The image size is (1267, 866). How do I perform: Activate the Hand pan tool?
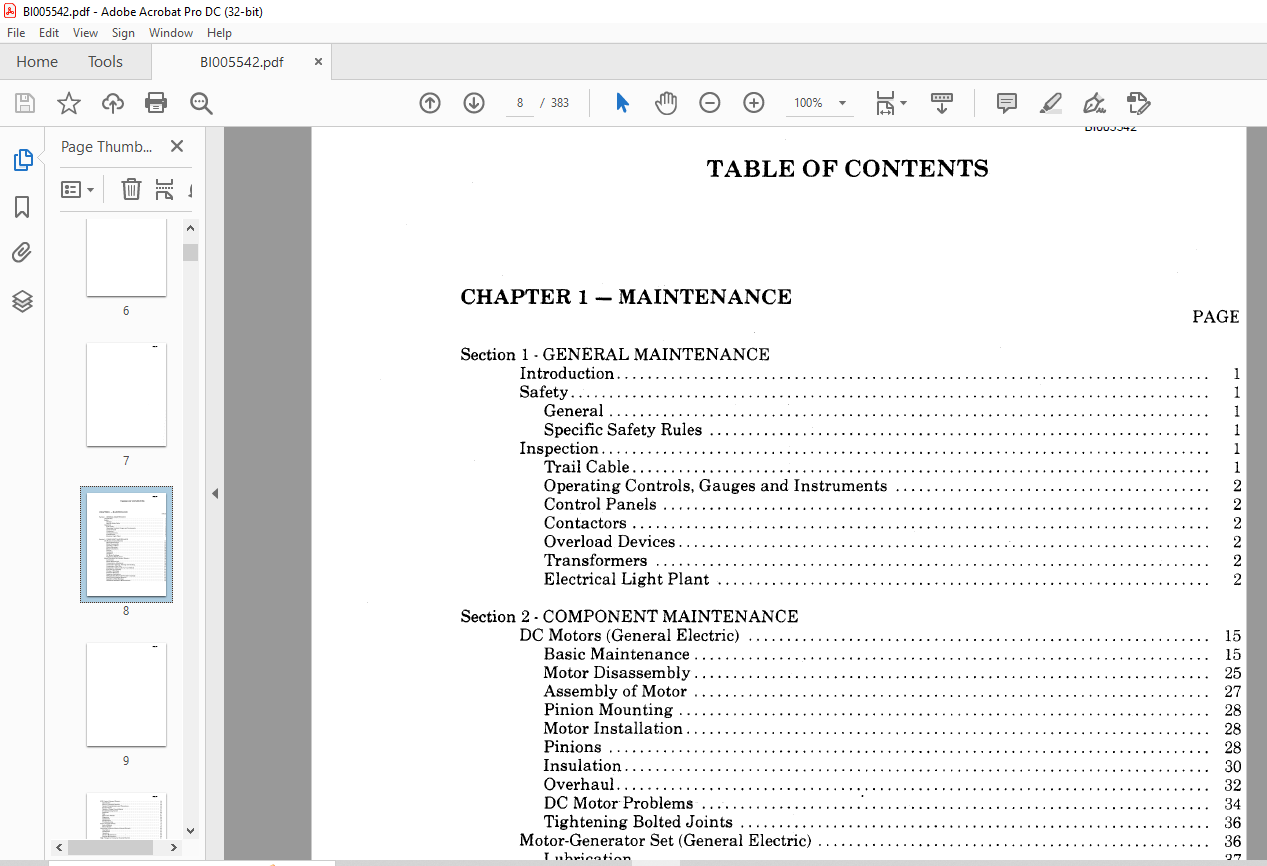pos(666,103)
